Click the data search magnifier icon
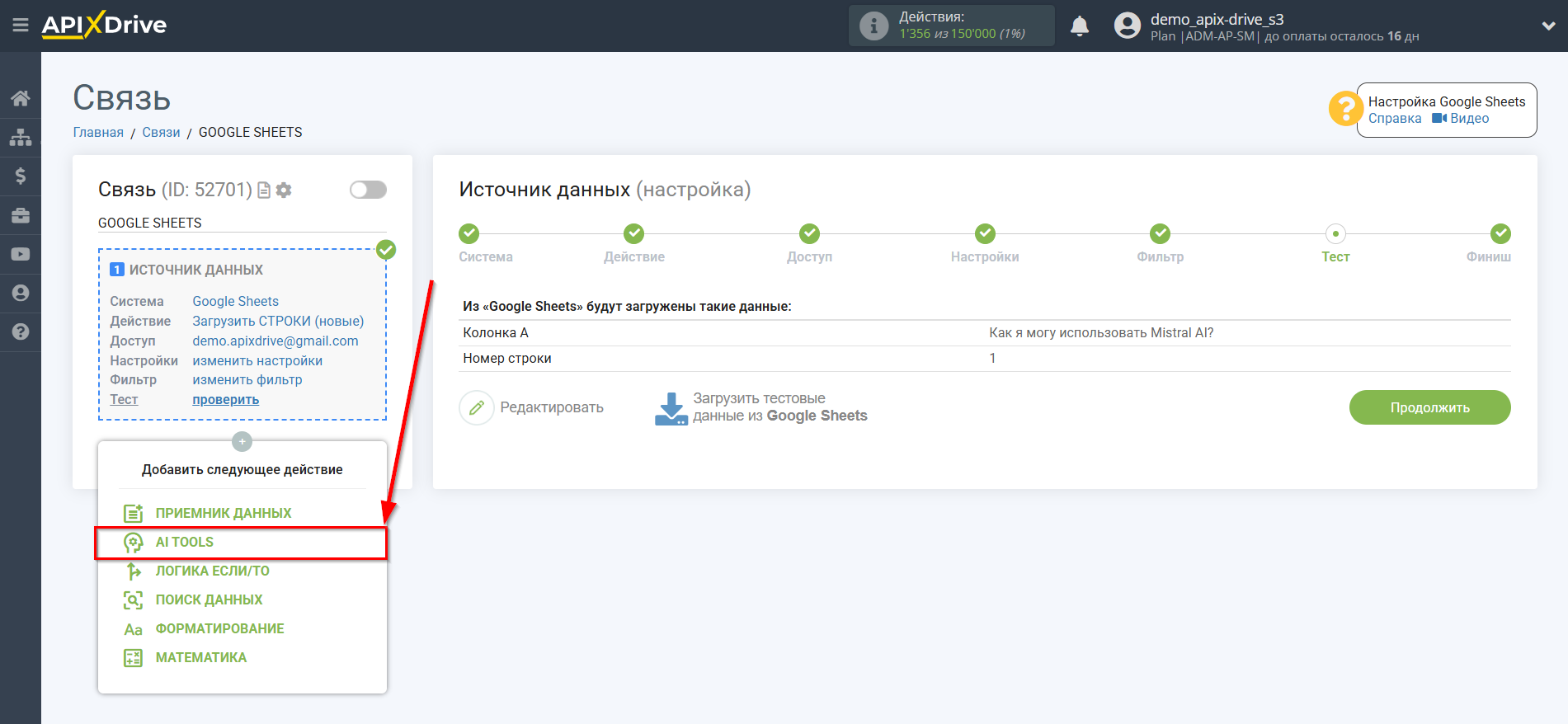 (x=133, y=599)
